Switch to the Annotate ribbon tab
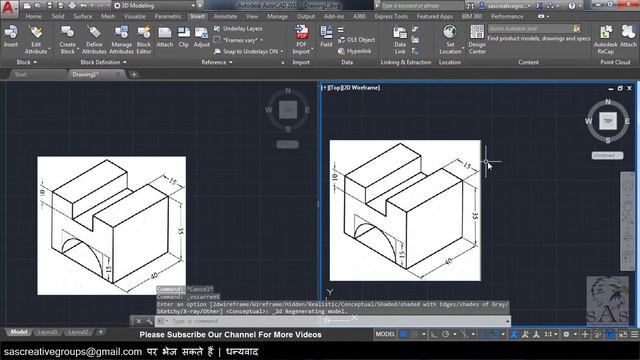640x360 pixels. coord(225,16)
